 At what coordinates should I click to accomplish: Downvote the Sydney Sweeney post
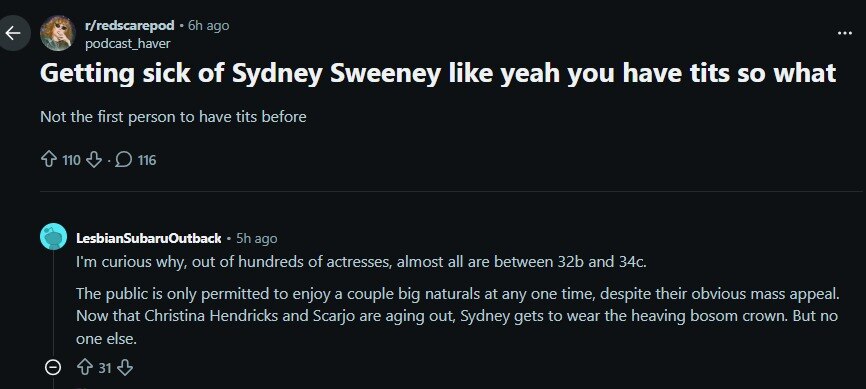click(94, 160)
